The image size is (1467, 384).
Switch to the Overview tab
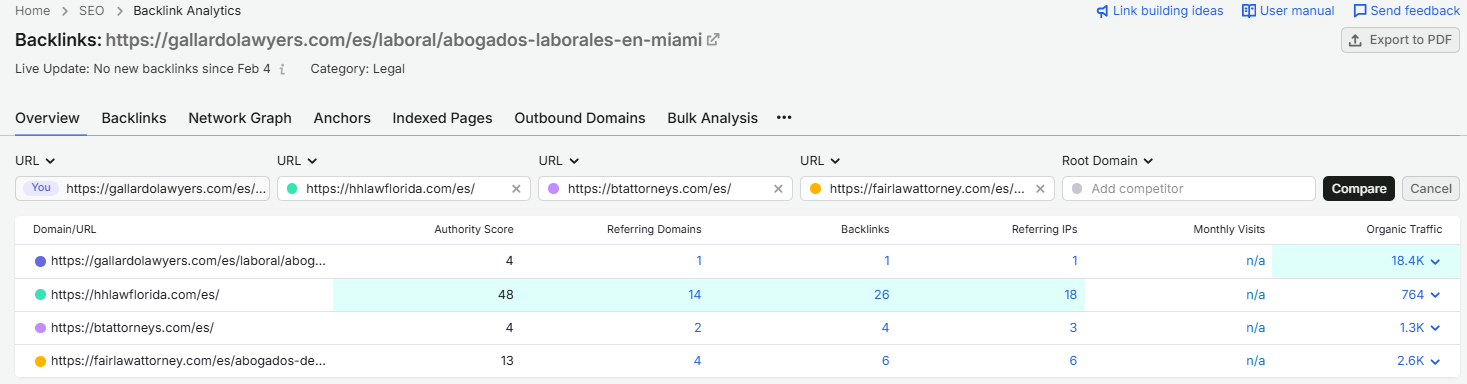pos(47,118)
